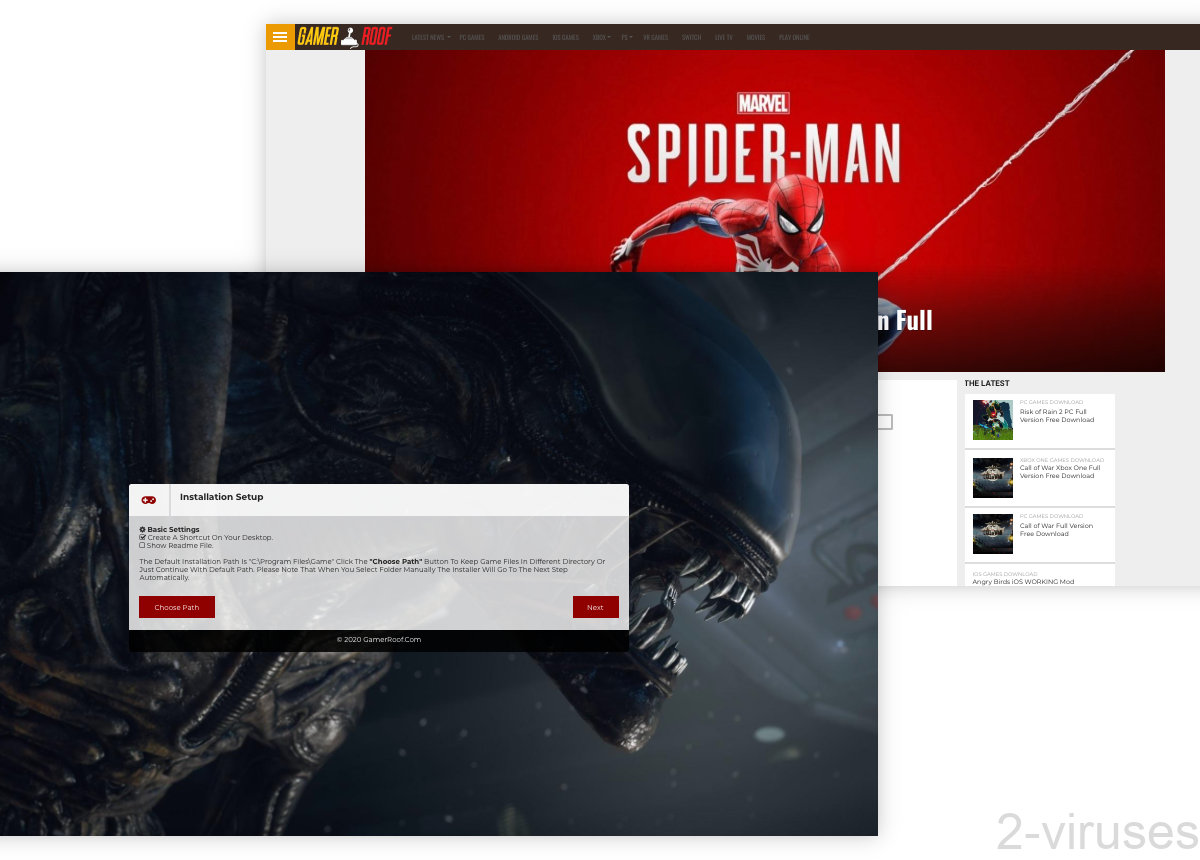Click the Call of War Xbox One thumbnail
This screenshot has height=860, width=1200.
[x=993, y=478]
